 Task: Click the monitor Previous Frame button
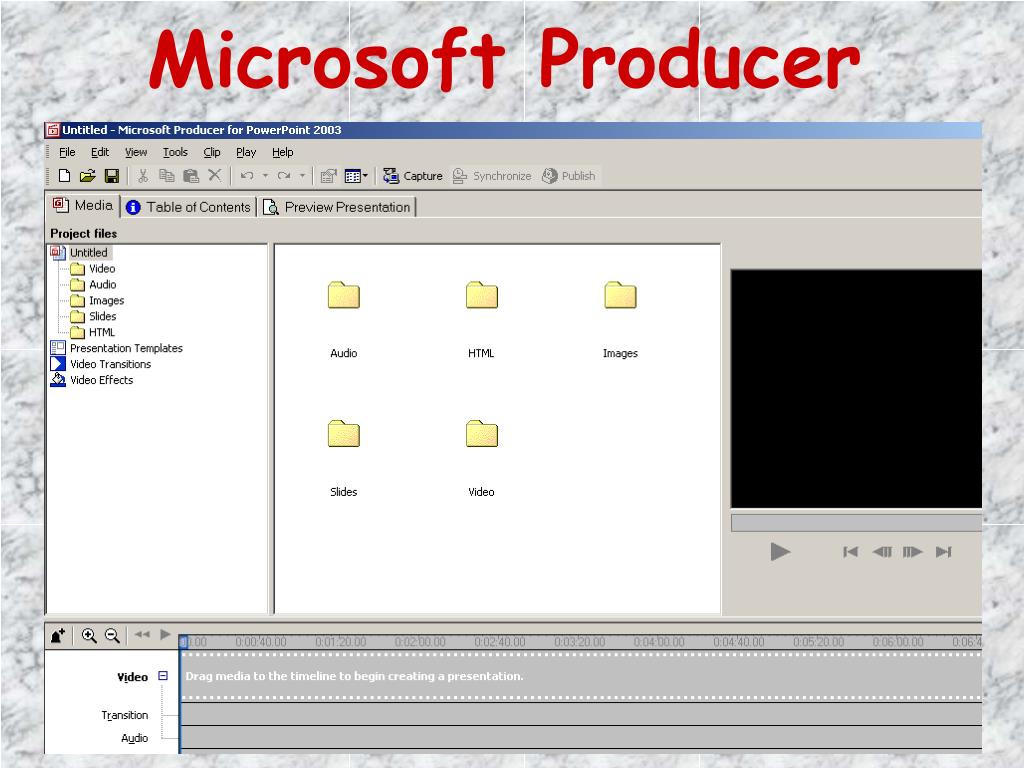[882, 552]
